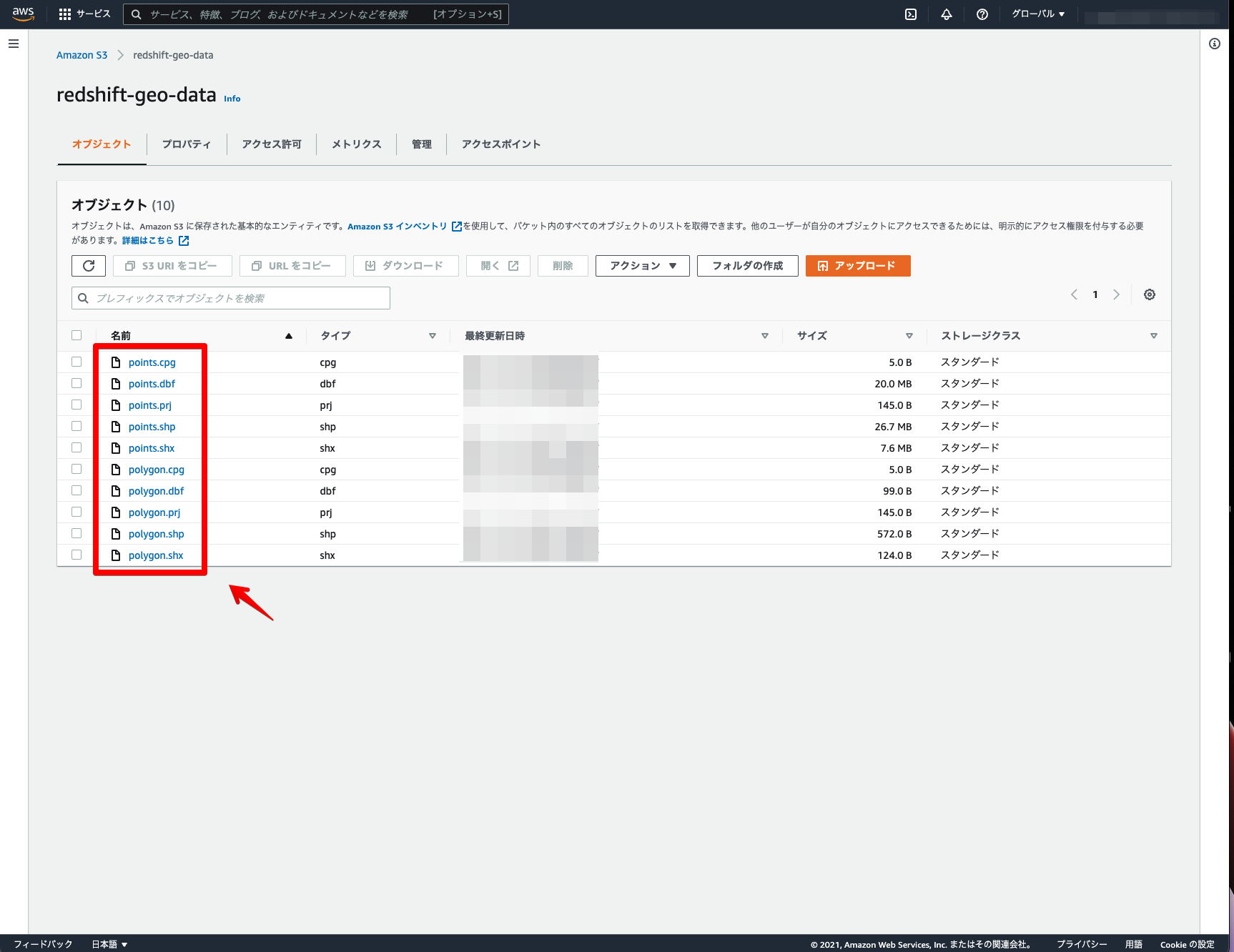Image resolution: width=1234 pixels, height=952 pixels.
Task: Open the グローバル region selector
Action: (1037, 14)
